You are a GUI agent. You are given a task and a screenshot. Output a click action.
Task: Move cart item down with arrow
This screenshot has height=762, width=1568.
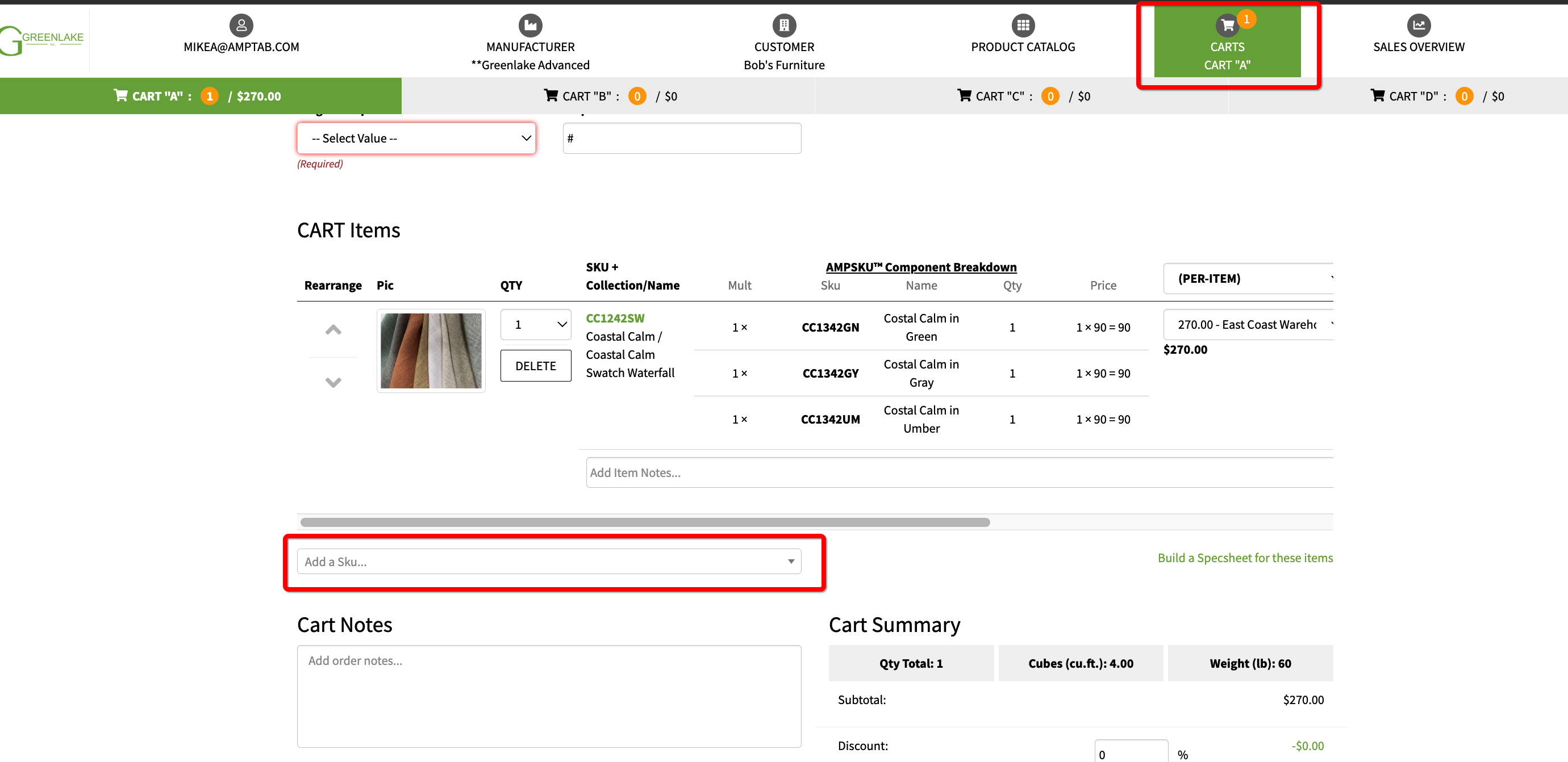click(x=333, y=382)
